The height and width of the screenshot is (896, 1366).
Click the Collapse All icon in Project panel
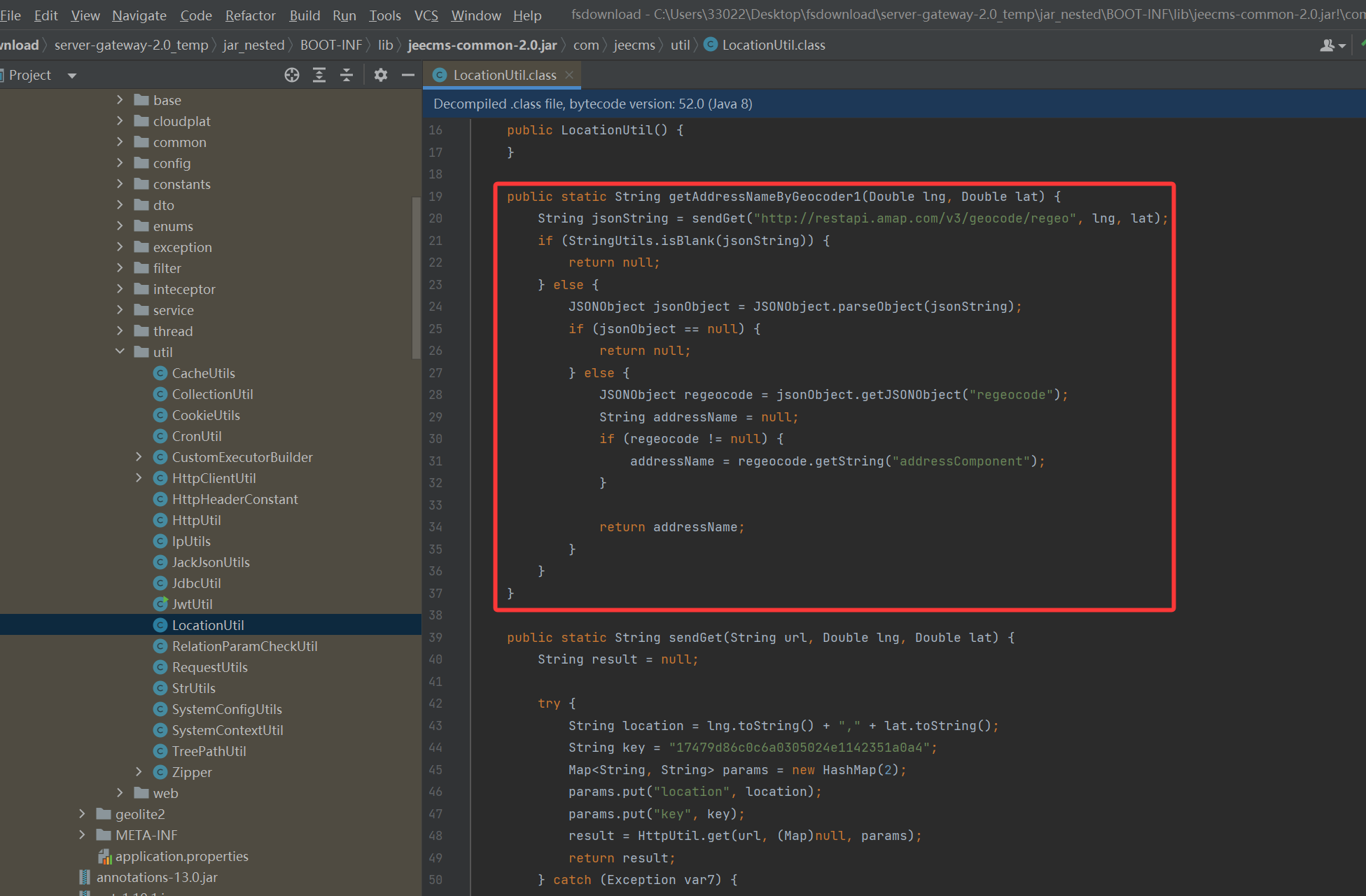347,75
